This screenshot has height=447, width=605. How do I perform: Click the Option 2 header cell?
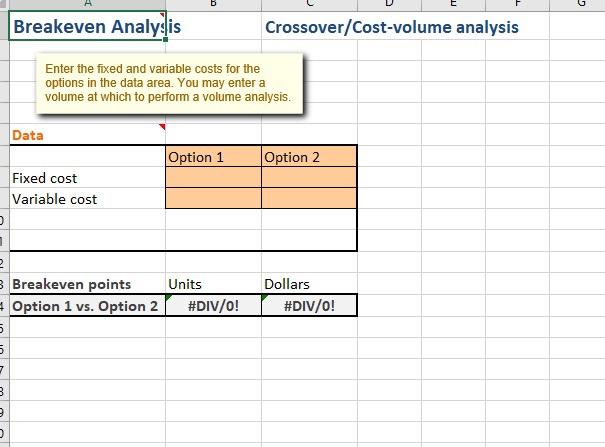pyautogui.click(x=309, y=157)
